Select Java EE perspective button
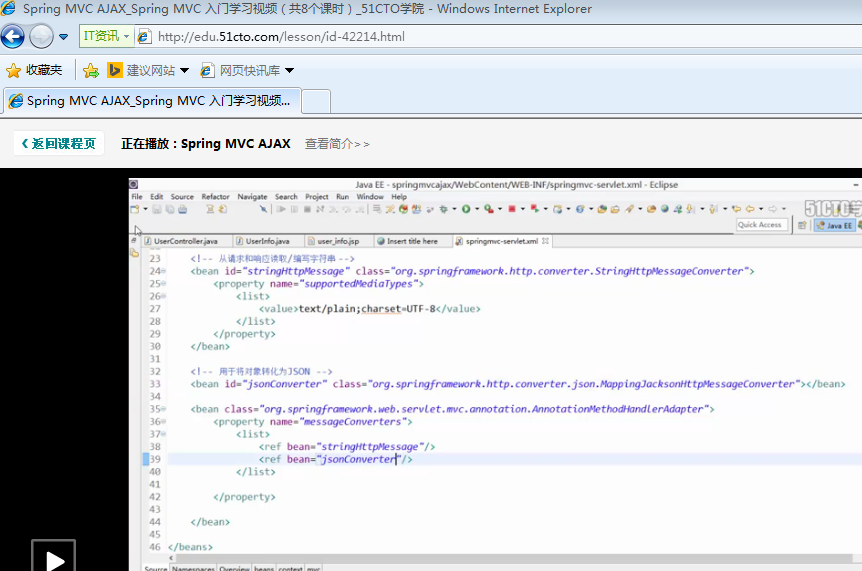The image size is (862, 571). tap(835, 225)
